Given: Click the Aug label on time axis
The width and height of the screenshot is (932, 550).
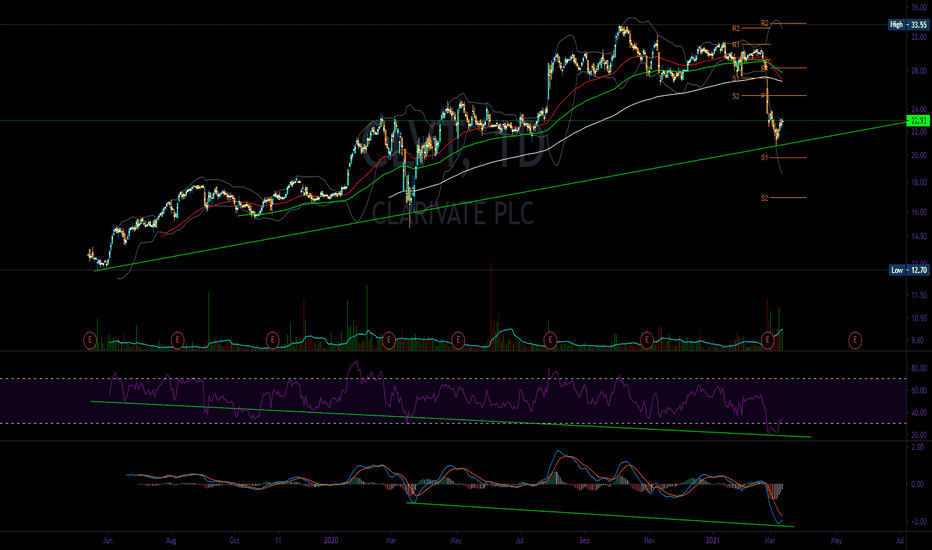Looking at the screenshot, I should click(171, 540).
